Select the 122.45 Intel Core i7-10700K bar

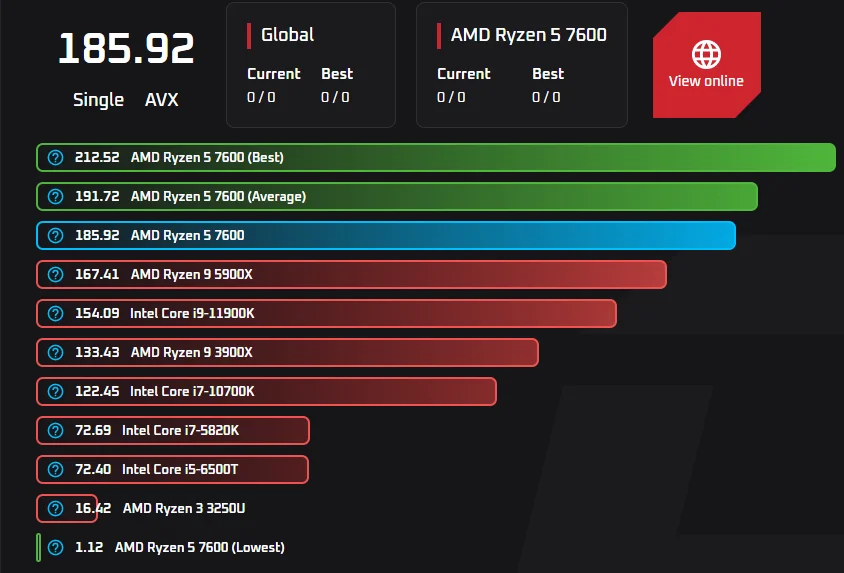[266, 392]
